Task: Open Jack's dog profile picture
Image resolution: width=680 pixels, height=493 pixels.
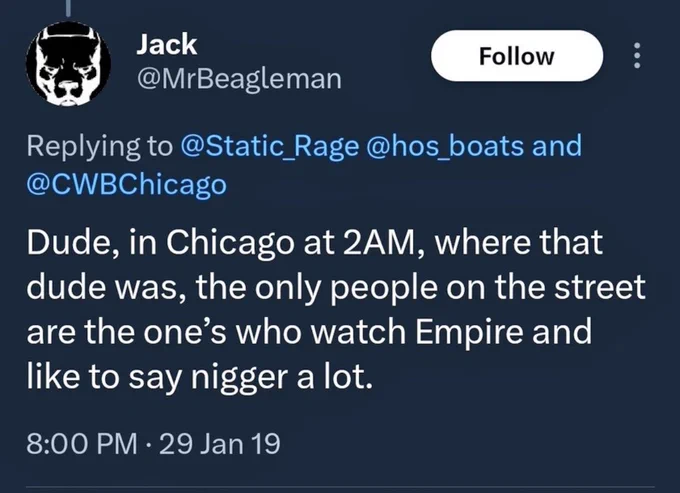Action: [x=68, y=64]
